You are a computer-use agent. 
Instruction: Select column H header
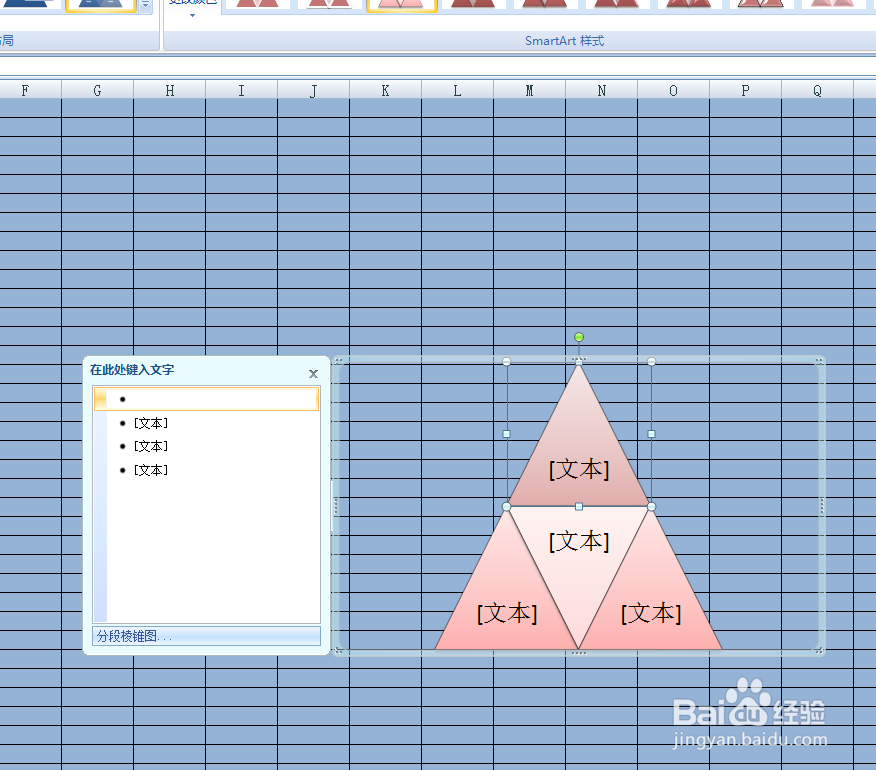tap(169, 90)
